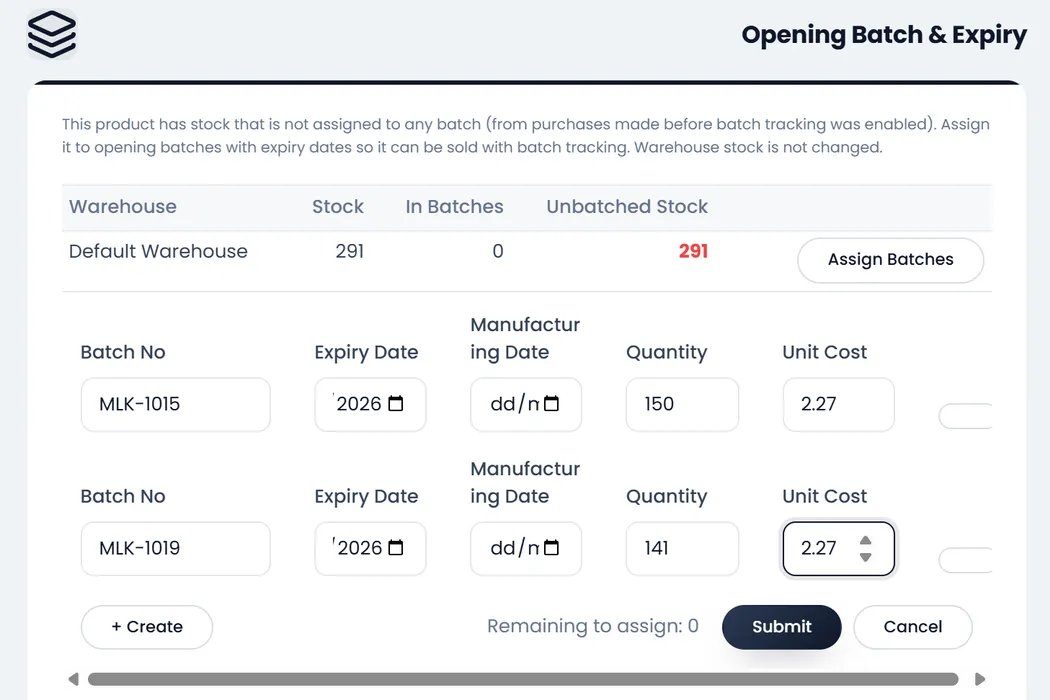Click the horizontal scrollbar thumb

[x=523, y=679]
